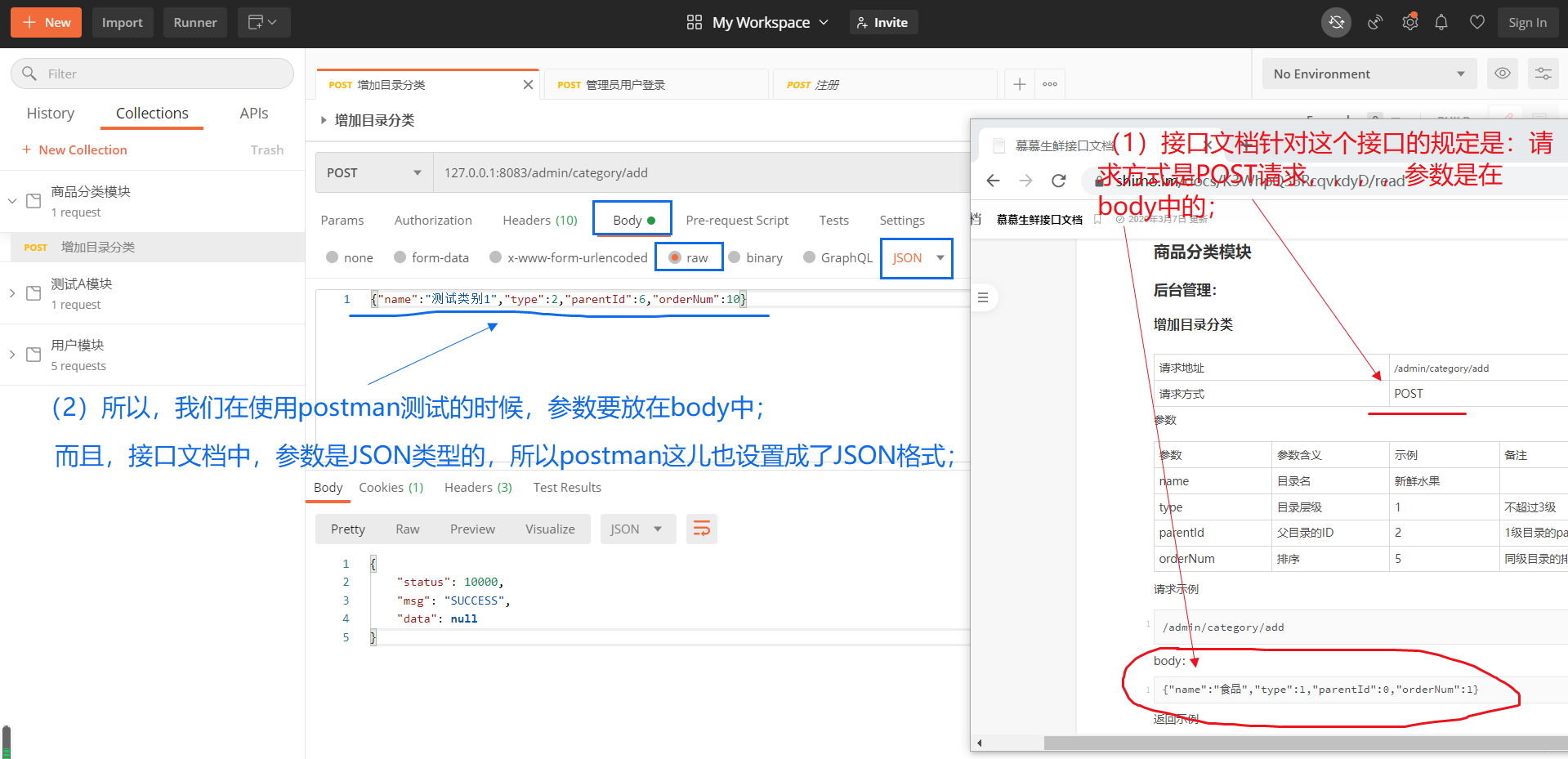Screen dimensions: 1568x759
Task: Open the JSON body format dropdown
Action: [x=916, y=257]
